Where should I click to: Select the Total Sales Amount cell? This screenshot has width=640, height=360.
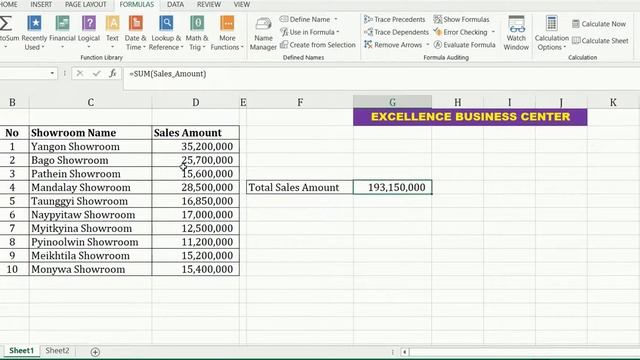(300, 187)
